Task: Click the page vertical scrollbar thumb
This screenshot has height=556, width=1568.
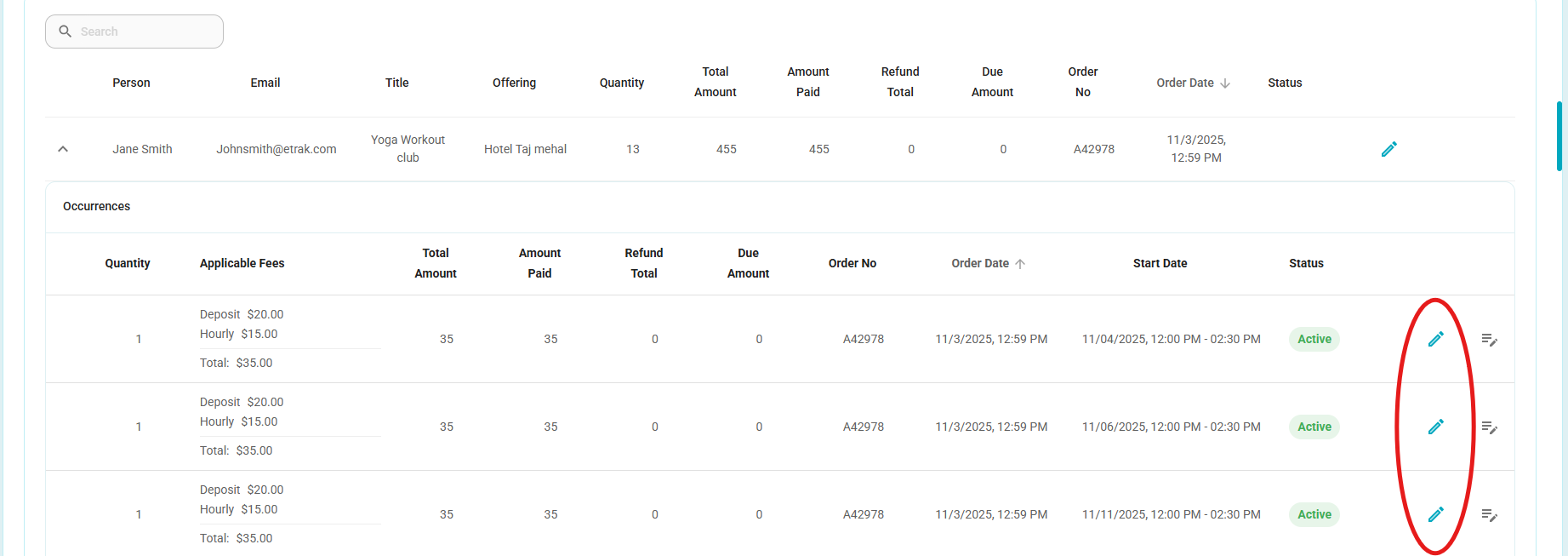Action: (1559, 136)
